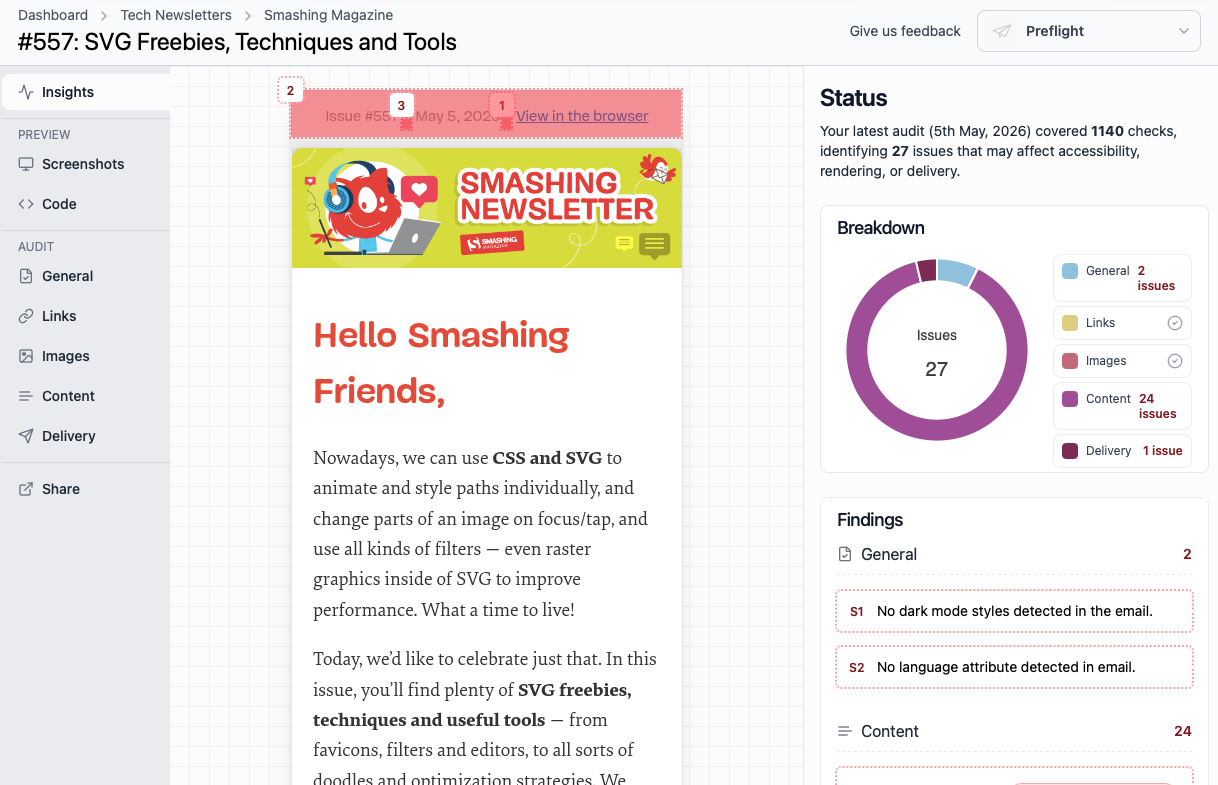
Task: Click the Content lines icon in sidebar
Action: (x=26, y=396)
